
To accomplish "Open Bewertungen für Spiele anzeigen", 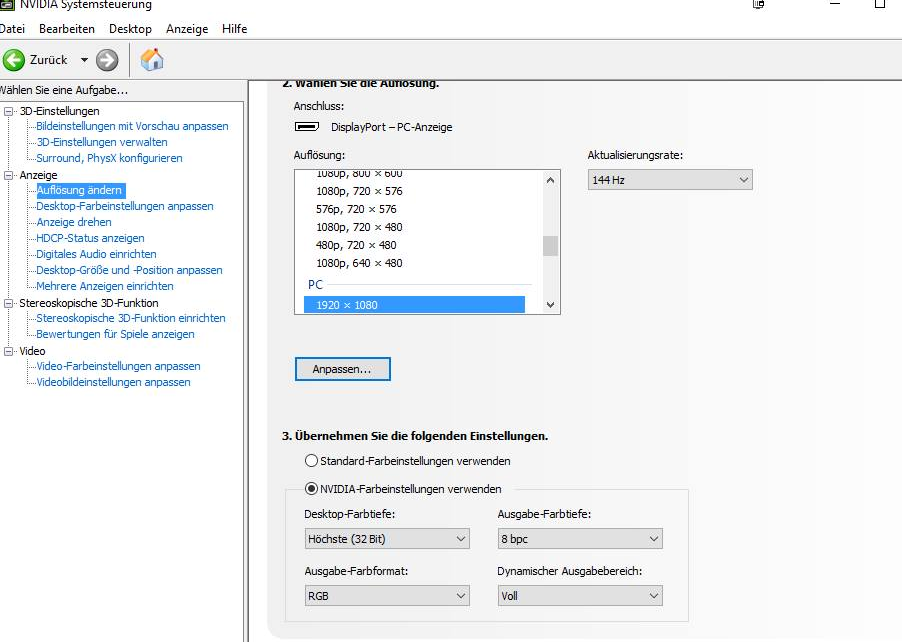I will [115, 334].
